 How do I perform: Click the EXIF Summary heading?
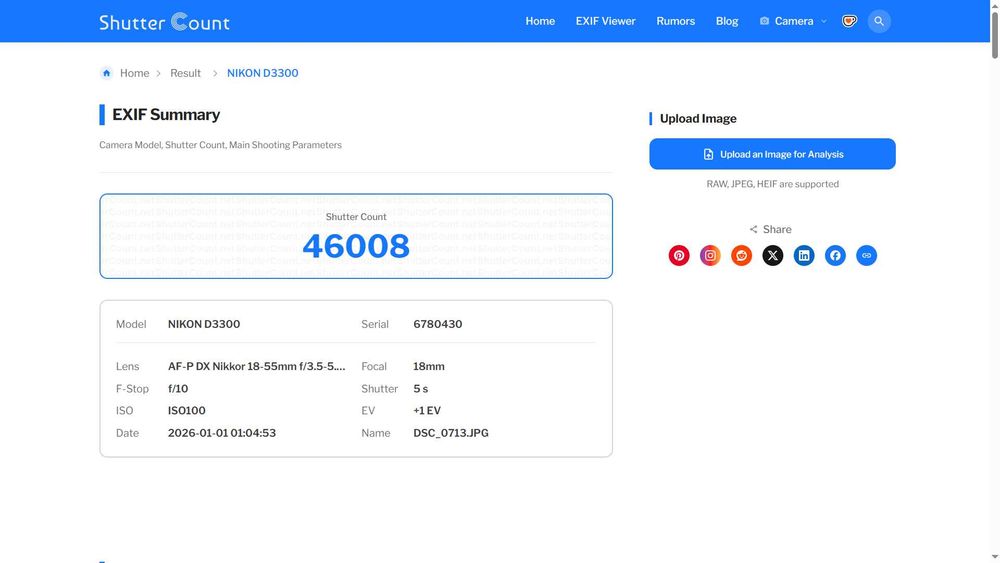point(166,115)
